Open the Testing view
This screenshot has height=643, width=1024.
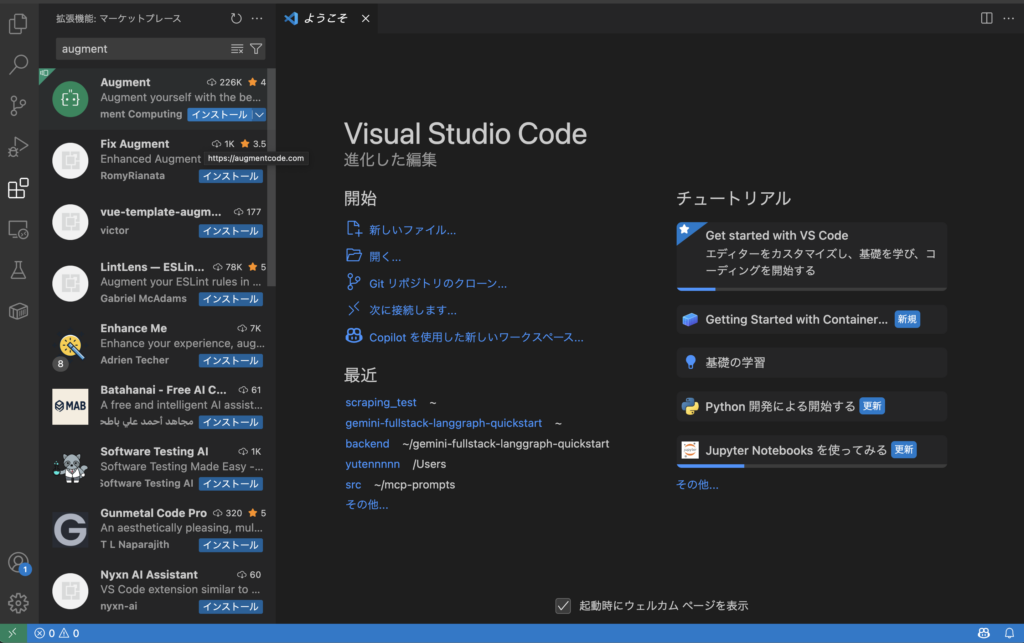[18, 270]
